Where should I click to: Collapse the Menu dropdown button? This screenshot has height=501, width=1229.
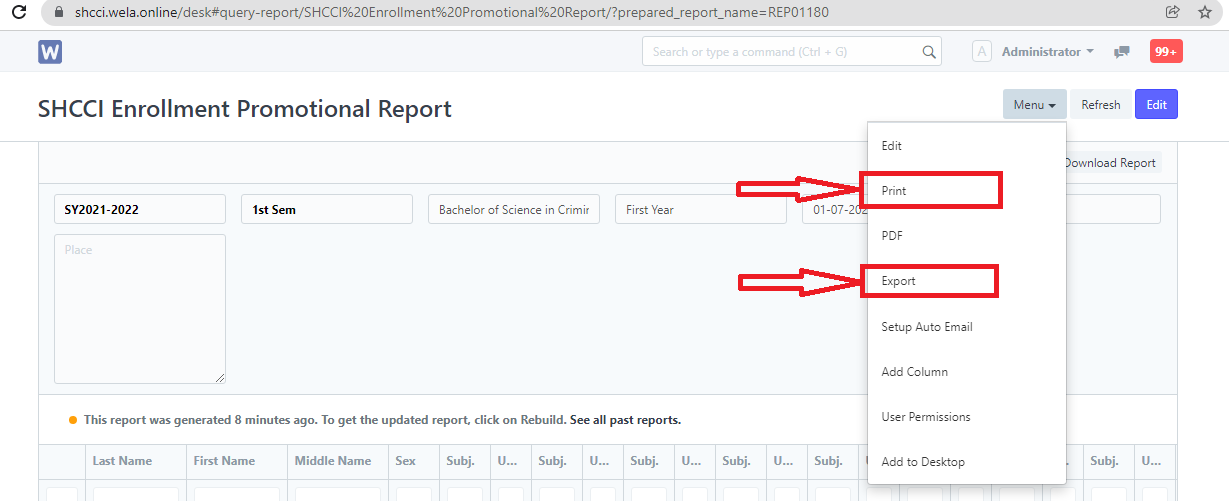[x=1034, y=105]
